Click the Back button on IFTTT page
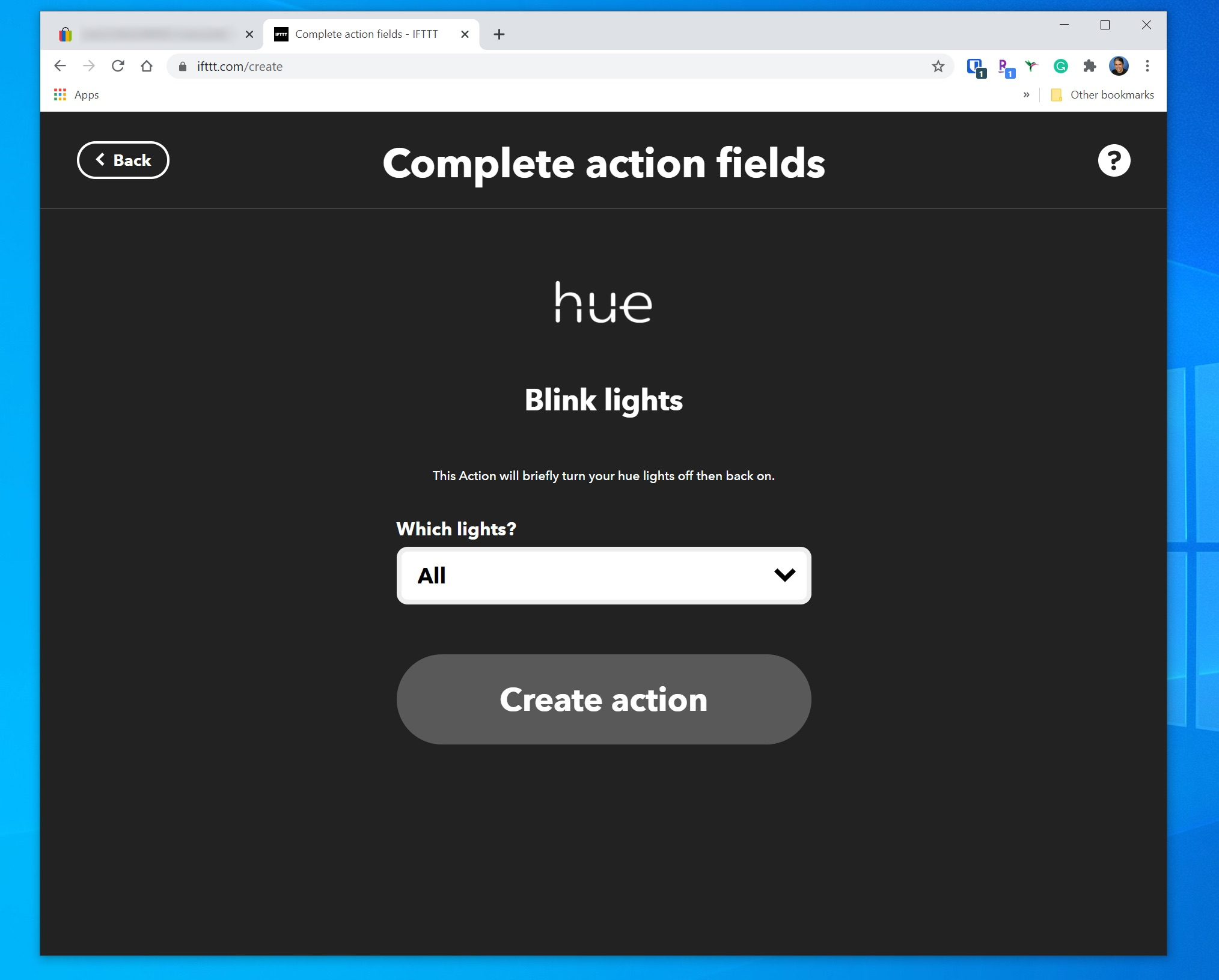This screenshot has width=1219, height=980. tap(123, 160)
